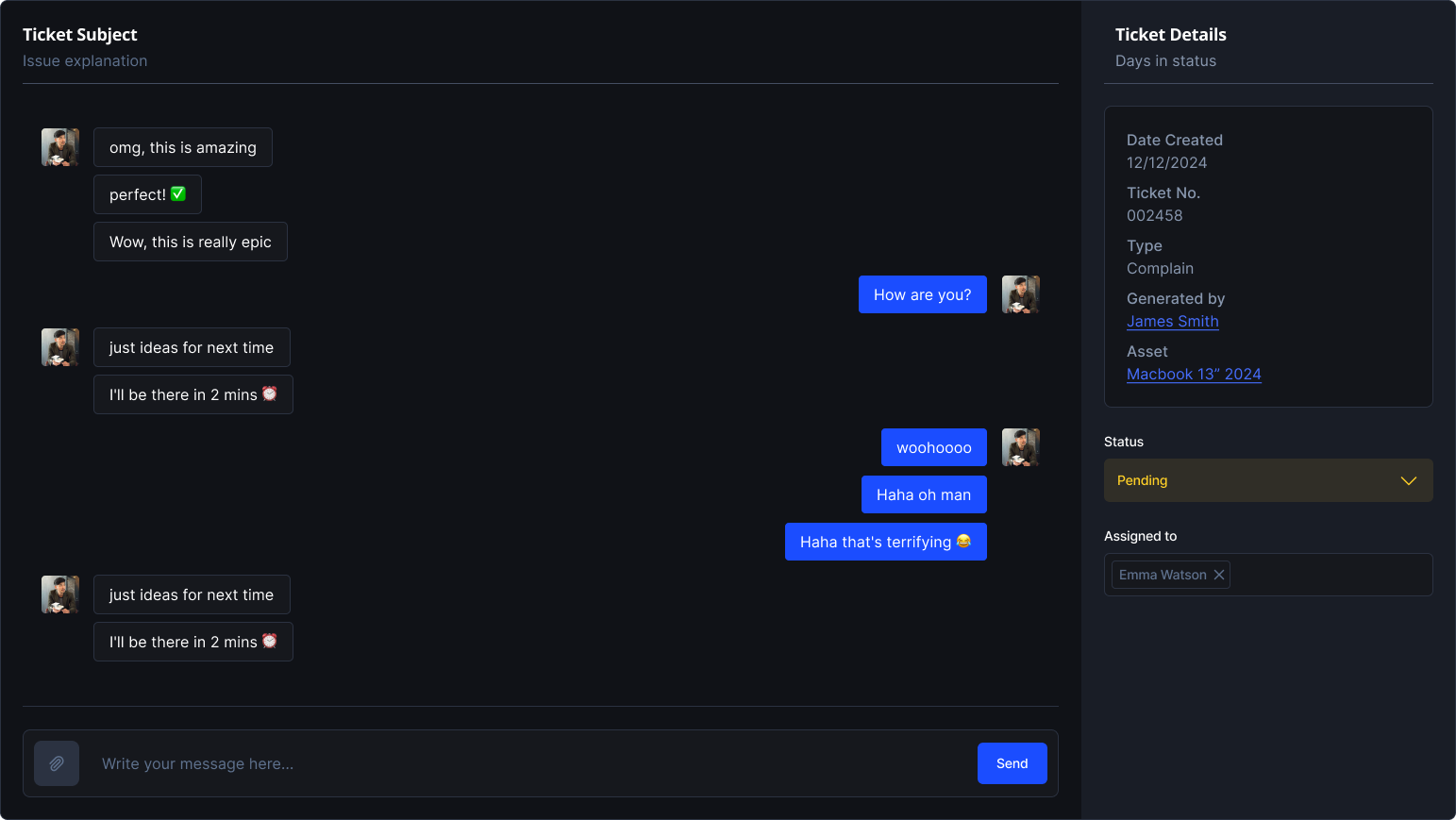Select 'Haha that's terrifying' message bubble
The height and width of the screenshot is (820, 1456).
(885, 542)
